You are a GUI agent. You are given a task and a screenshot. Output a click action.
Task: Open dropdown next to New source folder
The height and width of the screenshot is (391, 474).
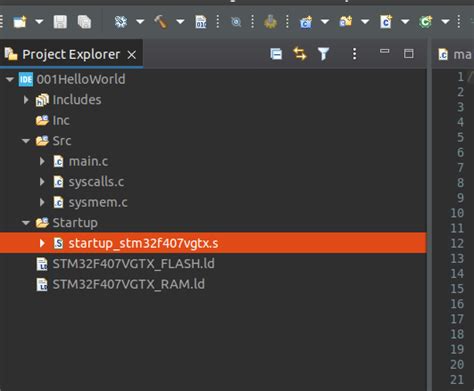[x=365, y=22]
